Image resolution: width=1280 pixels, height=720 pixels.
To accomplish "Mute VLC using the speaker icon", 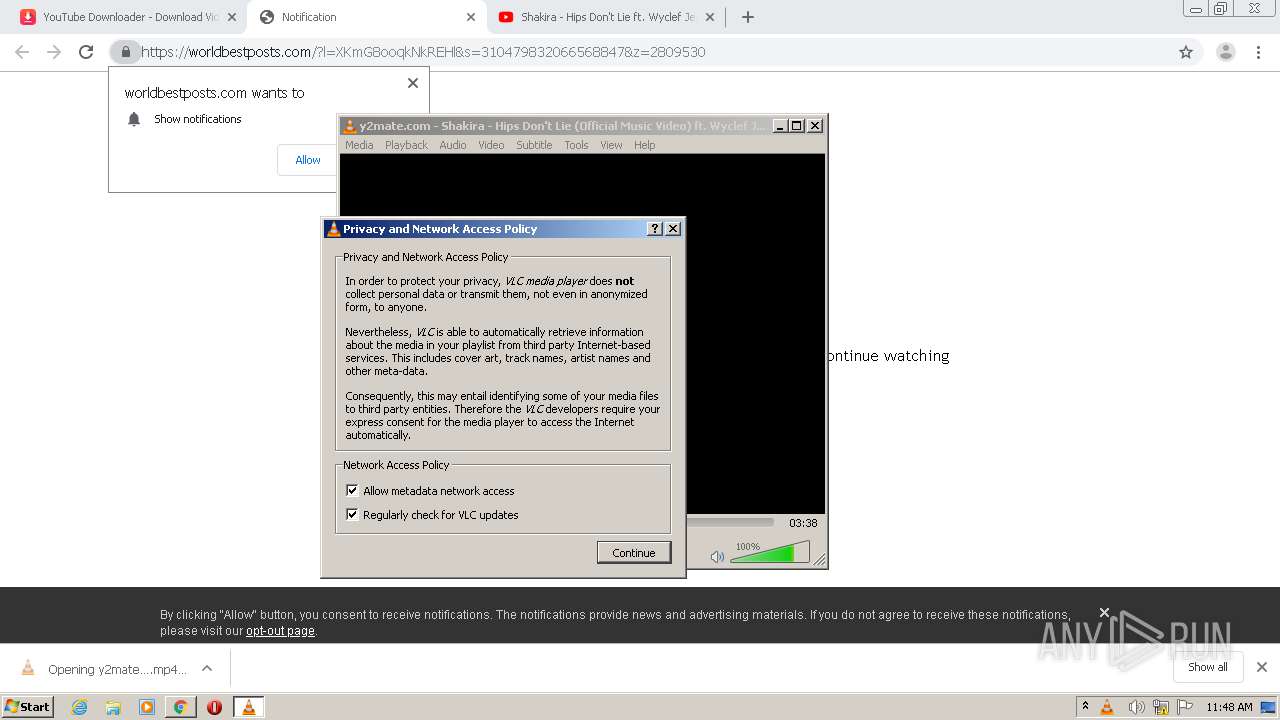I will [x=717, y=556].
